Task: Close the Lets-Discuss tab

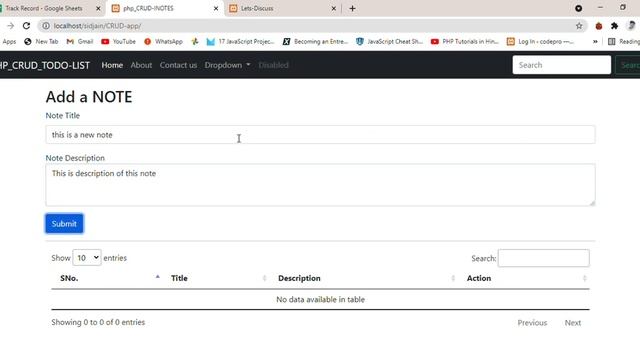Action: [333, 8]
